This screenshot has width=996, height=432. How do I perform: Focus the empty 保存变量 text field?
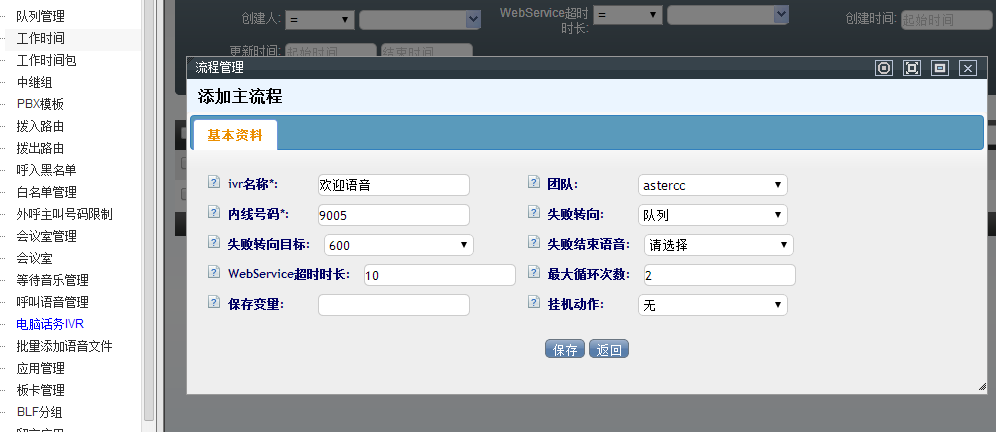coord(393,305)
